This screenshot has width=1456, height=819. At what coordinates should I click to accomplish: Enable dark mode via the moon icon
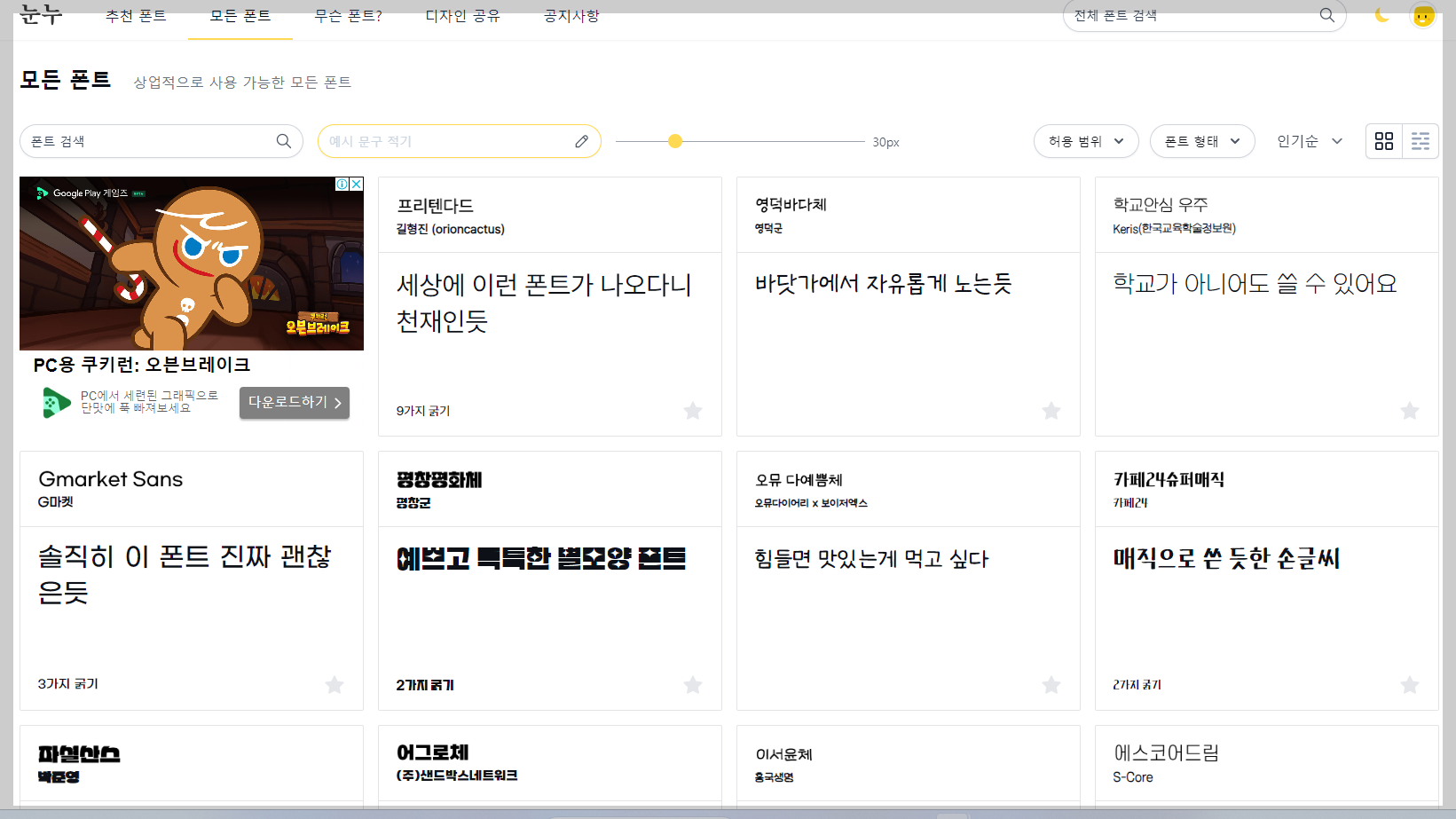1381,15
